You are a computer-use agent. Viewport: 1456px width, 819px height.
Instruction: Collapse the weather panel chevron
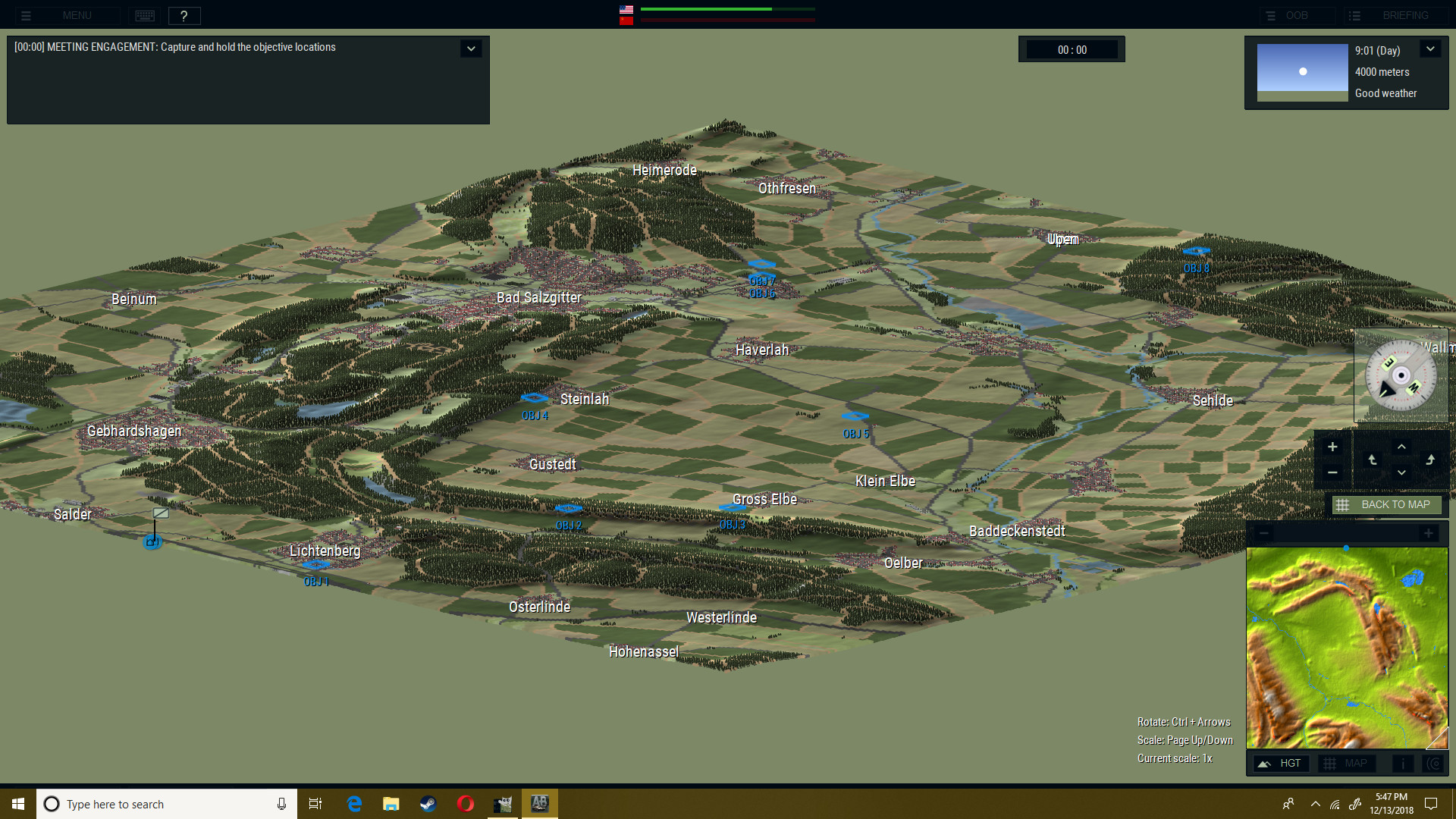(x=1430, y=49)
